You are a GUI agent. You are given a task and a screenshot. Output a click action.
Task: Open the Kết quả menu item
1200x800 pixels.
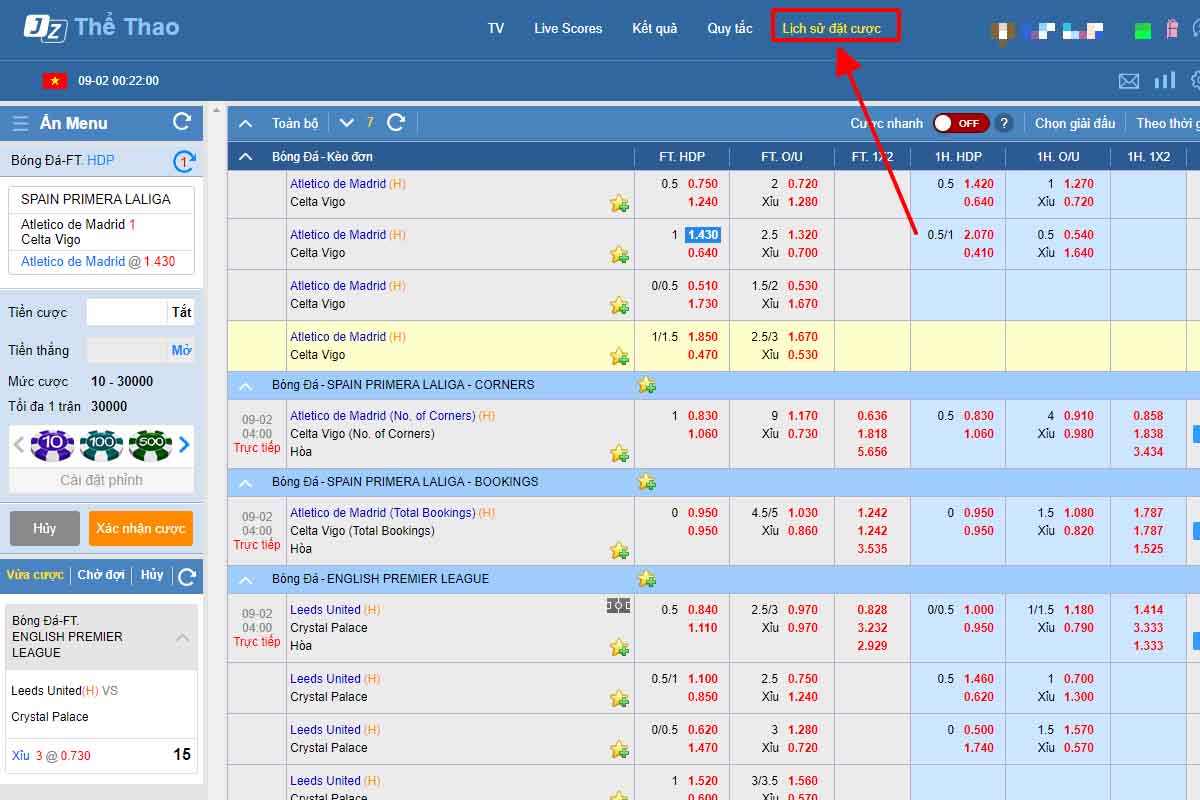point(655,28)
